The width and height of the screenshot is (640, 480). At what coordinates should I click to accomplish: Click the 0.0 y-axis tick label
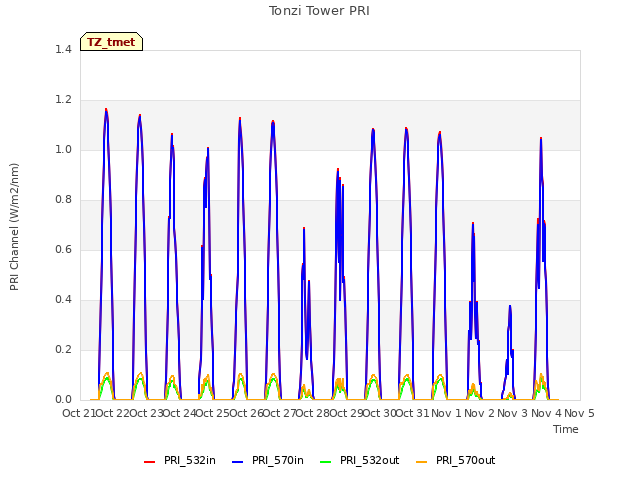click(63, 400)
